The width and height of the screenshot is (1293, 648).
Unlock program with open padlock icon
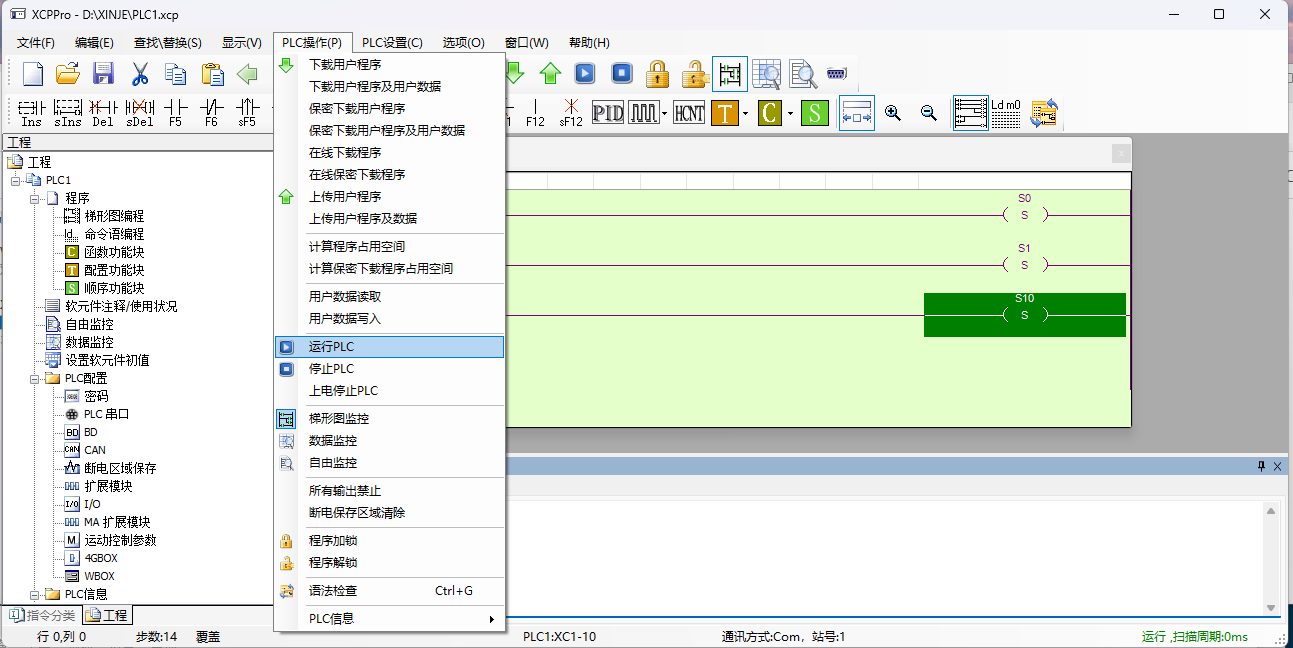click(x=693, y=73)
